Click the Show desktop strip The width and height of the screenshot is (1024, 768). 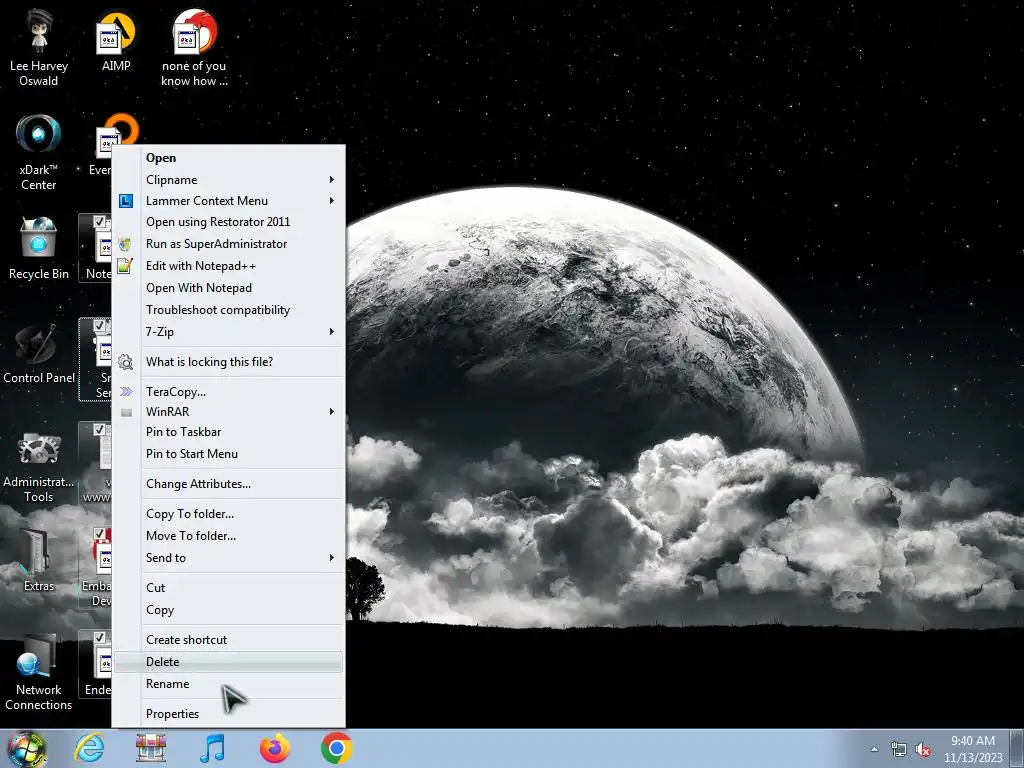(1017, 749)
